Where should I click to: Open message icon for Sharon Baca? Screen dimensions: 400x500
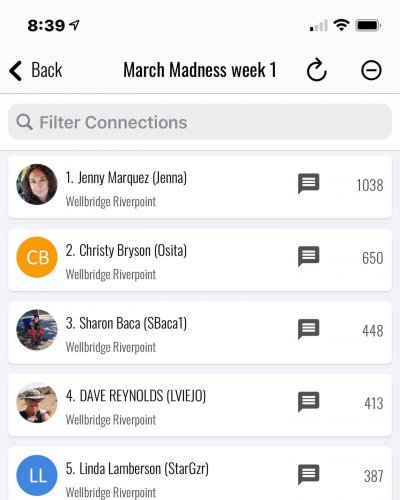point(308,329)
